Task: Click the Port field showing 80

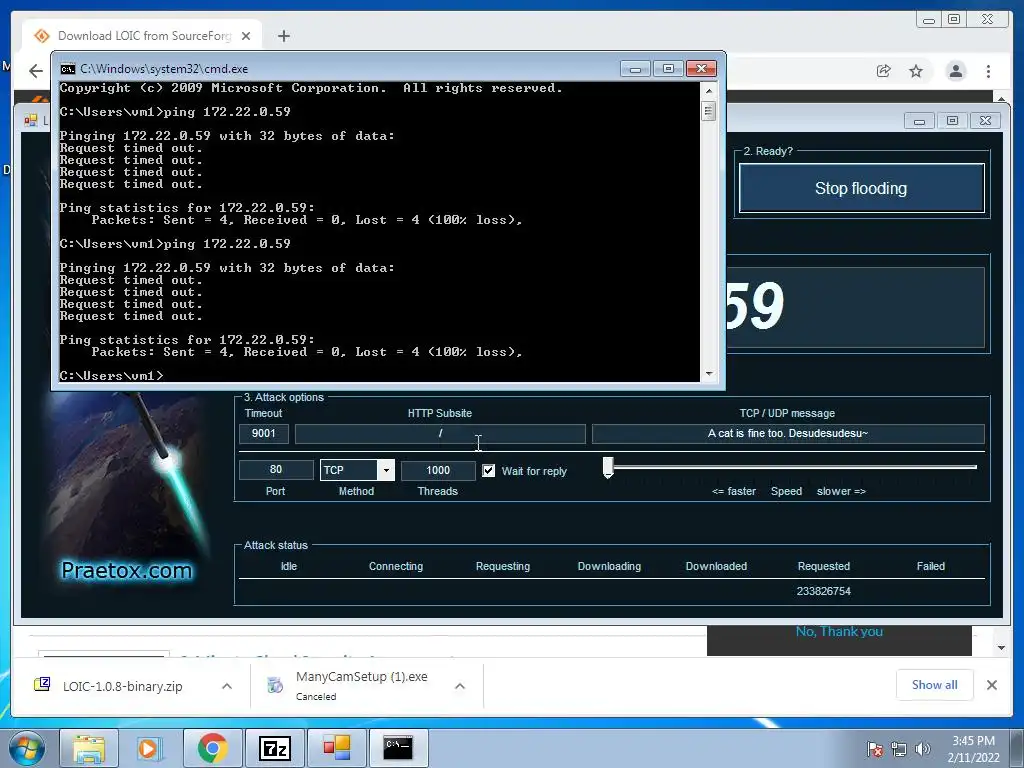Action: (276, 470)
